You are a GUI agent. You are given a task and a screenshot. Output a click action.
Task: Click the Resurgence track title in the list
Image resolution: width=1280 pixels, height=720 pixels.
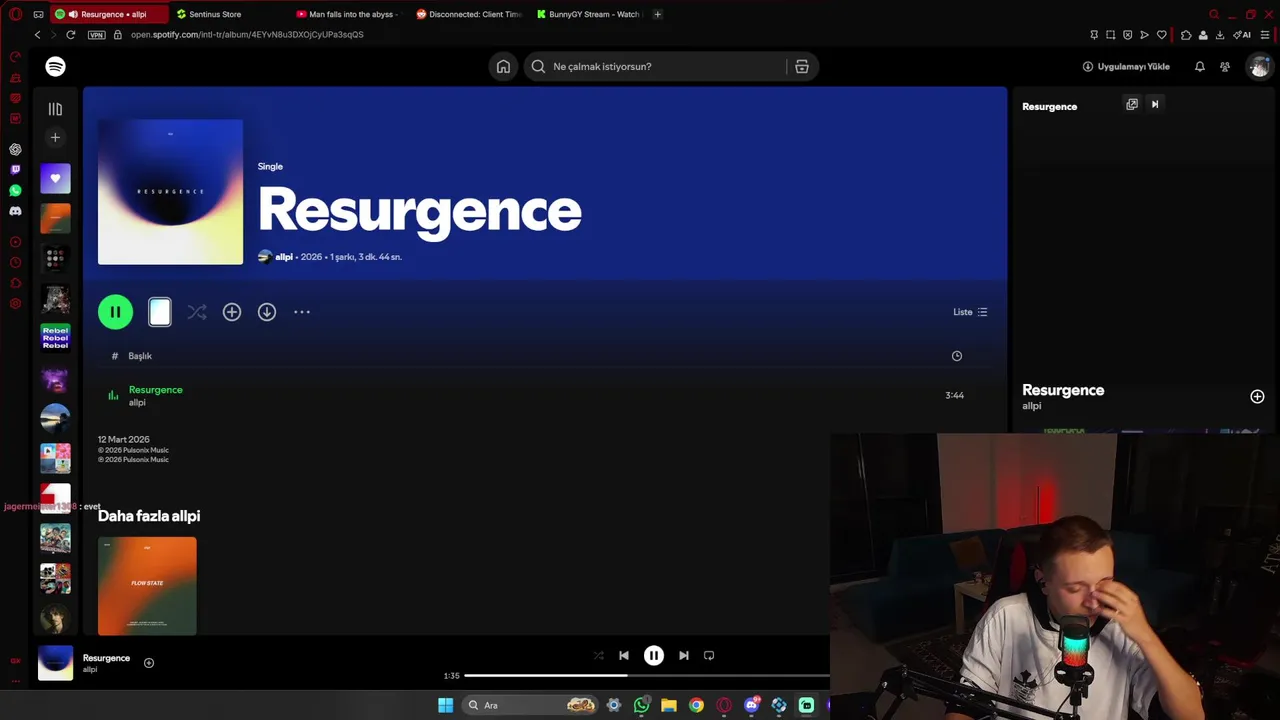pyautogui.click(x=155, y=389)
